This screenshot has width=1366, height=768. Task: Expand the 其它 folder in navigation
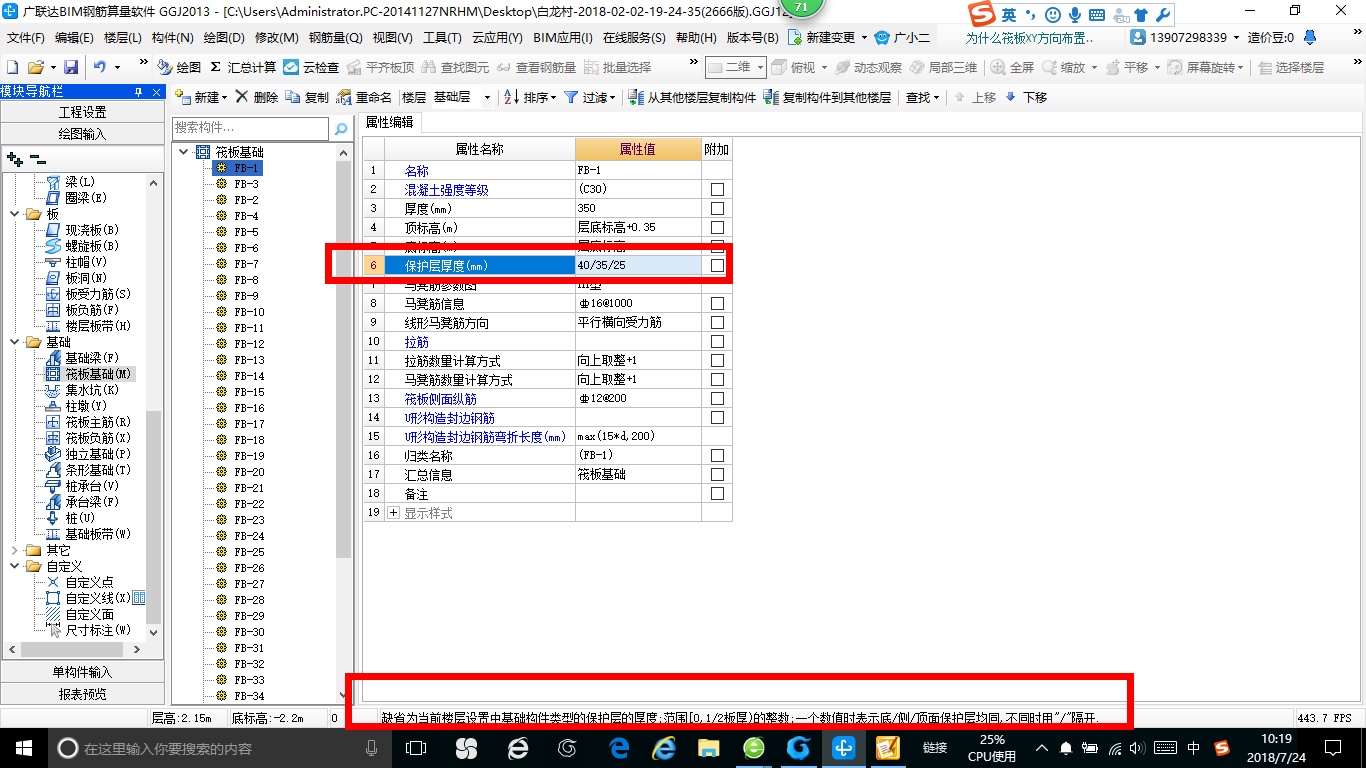pos(14,550)
